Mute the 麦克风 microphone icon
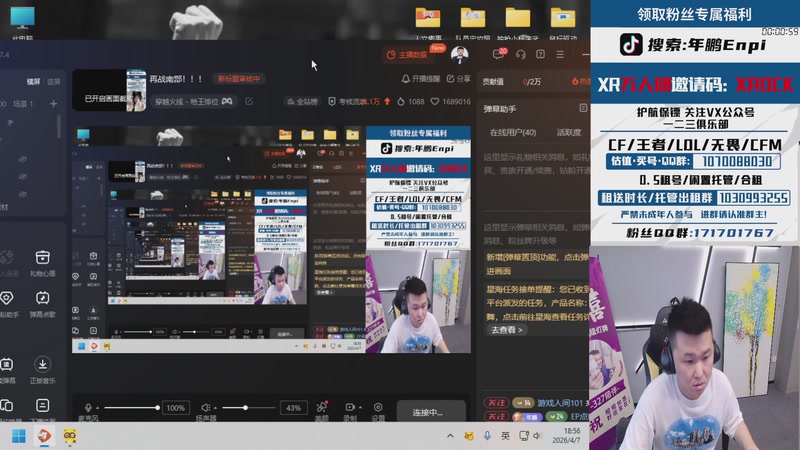Screen dimensions: 800x450 click(x=88, y=408)
